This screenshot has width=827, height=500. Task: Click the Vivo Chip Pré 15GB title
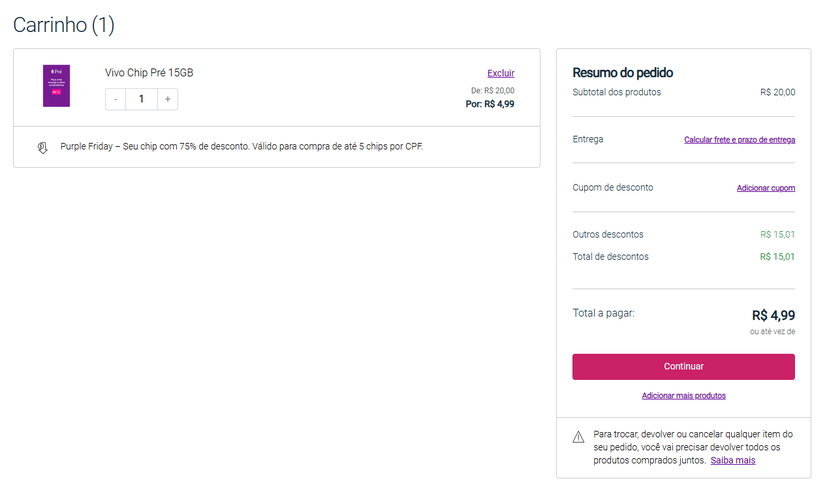click(x=150, y=73)
